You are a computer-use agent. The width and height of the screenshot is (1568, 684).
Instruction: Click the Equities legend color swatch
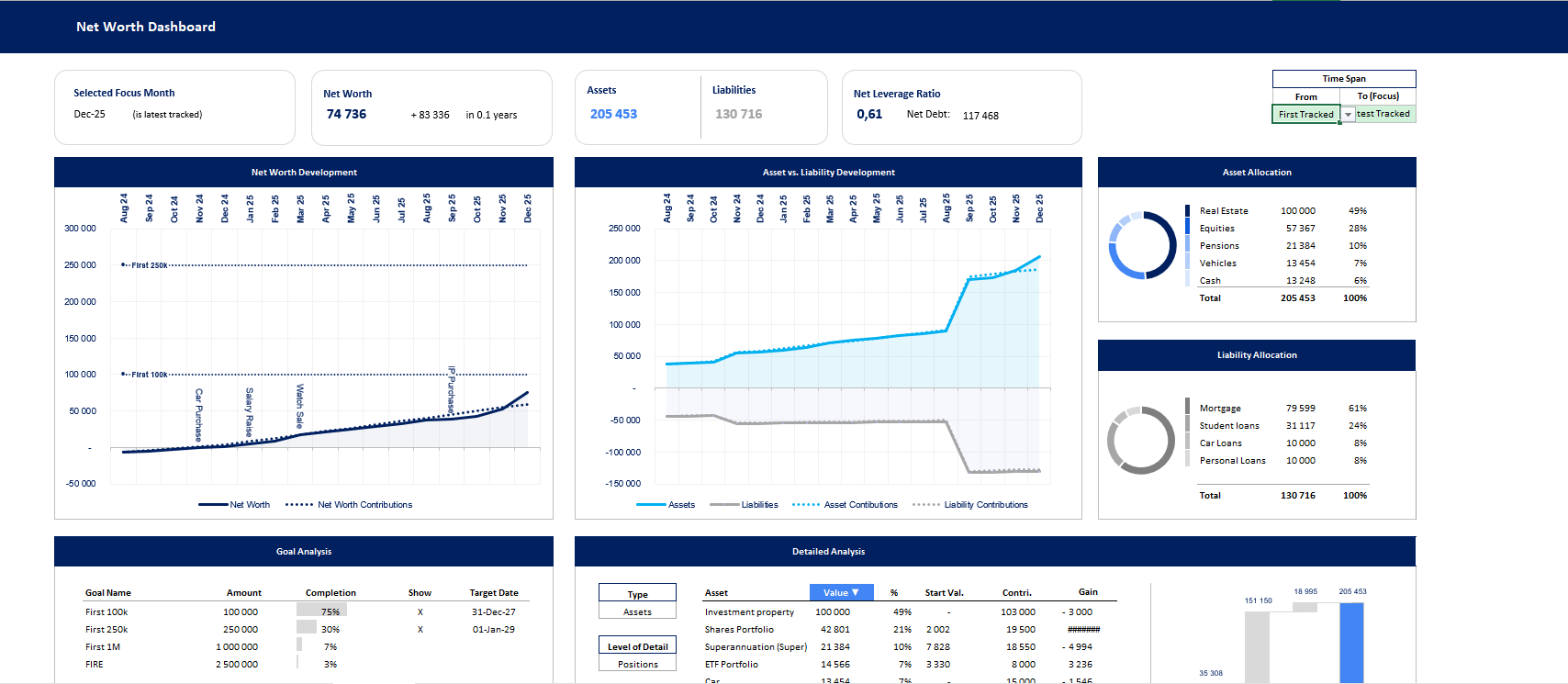pos(1188,228)
